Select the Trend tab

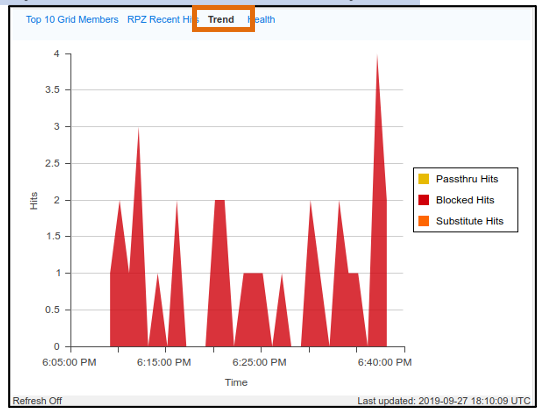tap(221, 20)
